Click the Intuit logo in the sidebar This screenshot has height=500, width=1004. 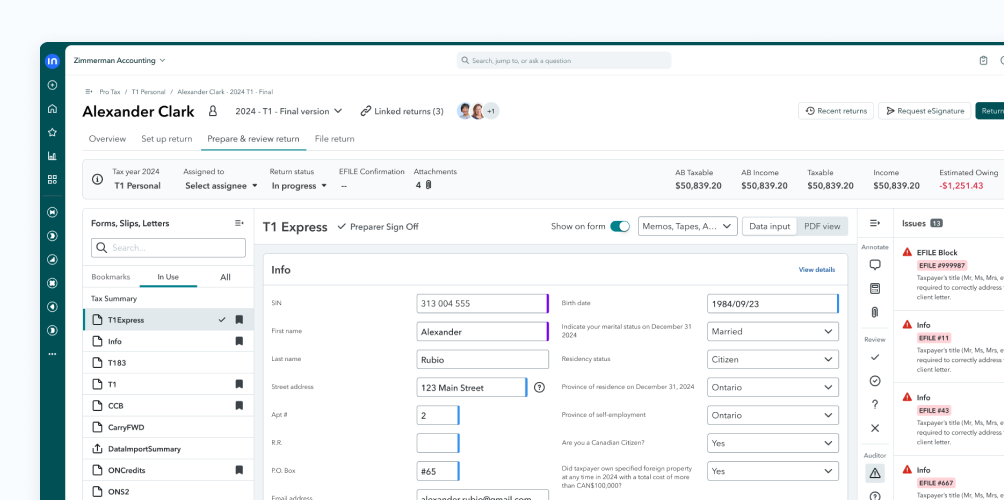(x=53, y=61)
